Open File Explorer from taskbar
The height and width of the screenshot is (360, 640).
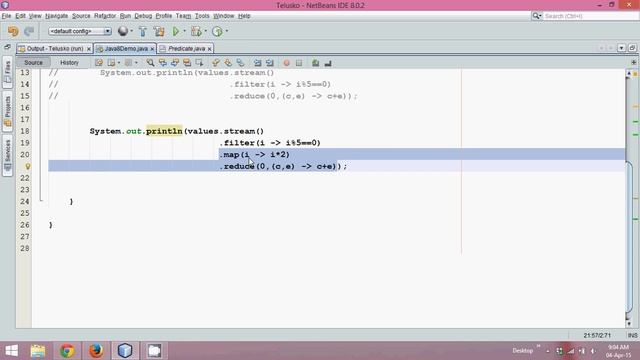pos(38,351)
